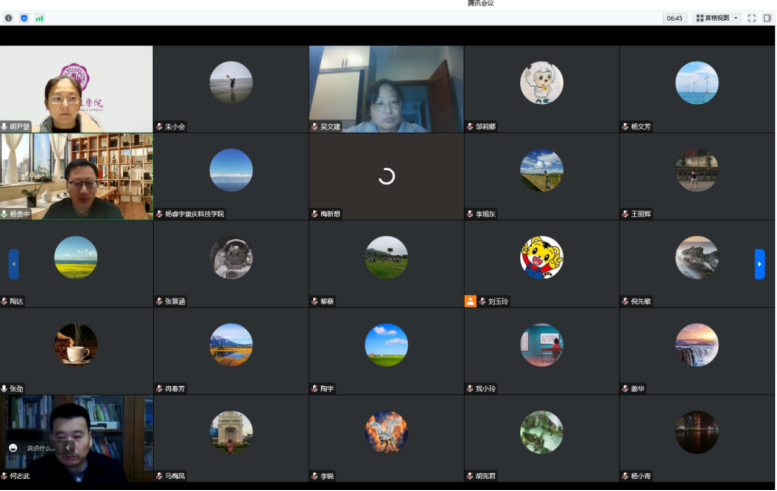777x491 pixels.
Task: Collapse the chat bar arrow
Action: click(x=68, y=448)
